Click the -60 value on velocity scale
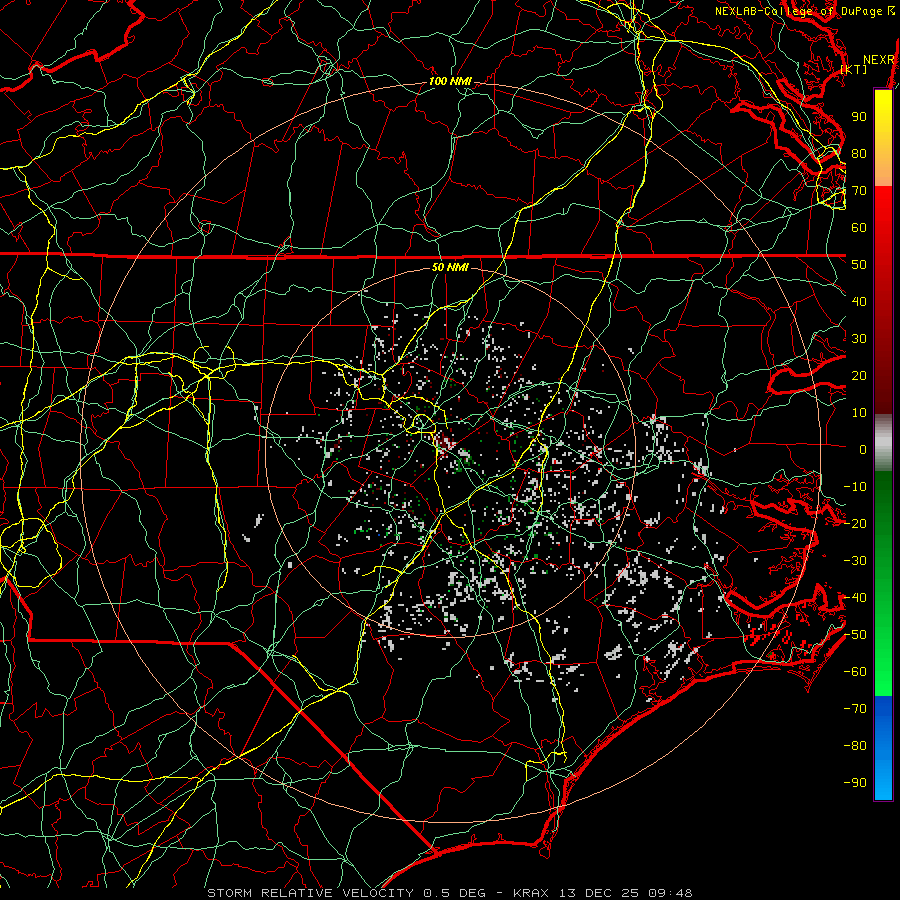The image size is (900, 900). pos(855,672)
